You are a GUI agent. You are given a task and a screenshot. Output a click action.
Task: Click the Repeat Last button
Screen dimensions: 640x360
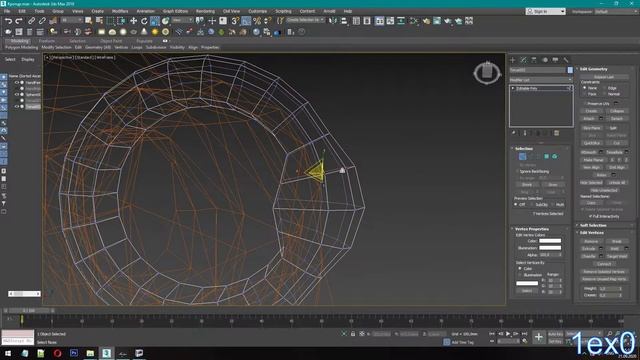(x=604, y=77)
